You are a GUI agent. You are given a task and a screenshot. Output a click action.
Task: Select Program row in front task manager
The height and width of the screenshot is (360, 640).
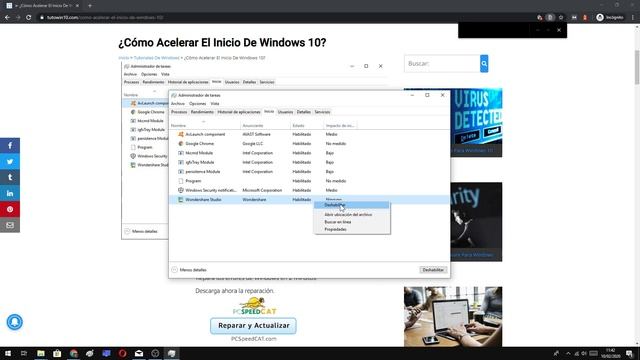(309, 181)
